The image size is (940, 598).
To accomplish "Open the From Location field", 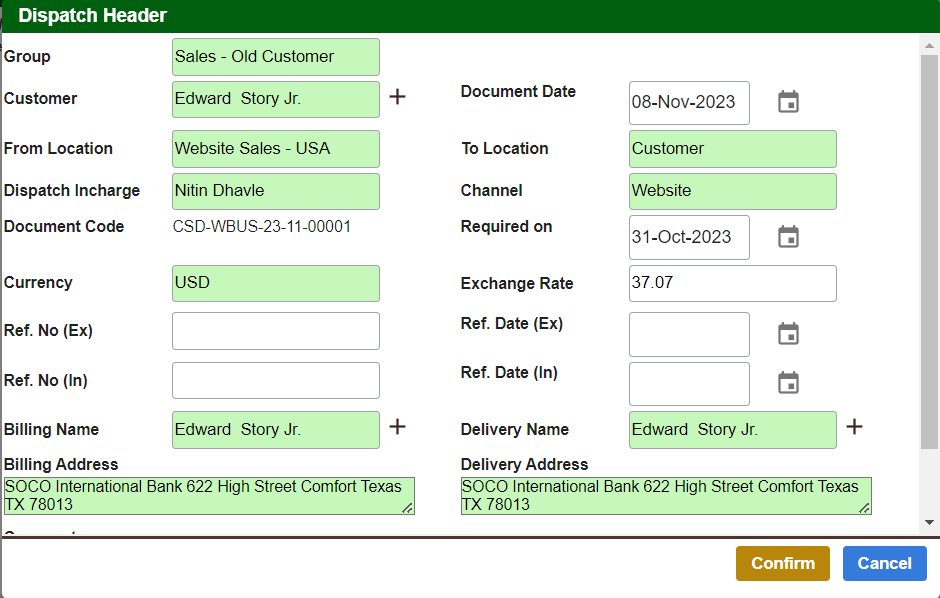I will pos(275,149).
